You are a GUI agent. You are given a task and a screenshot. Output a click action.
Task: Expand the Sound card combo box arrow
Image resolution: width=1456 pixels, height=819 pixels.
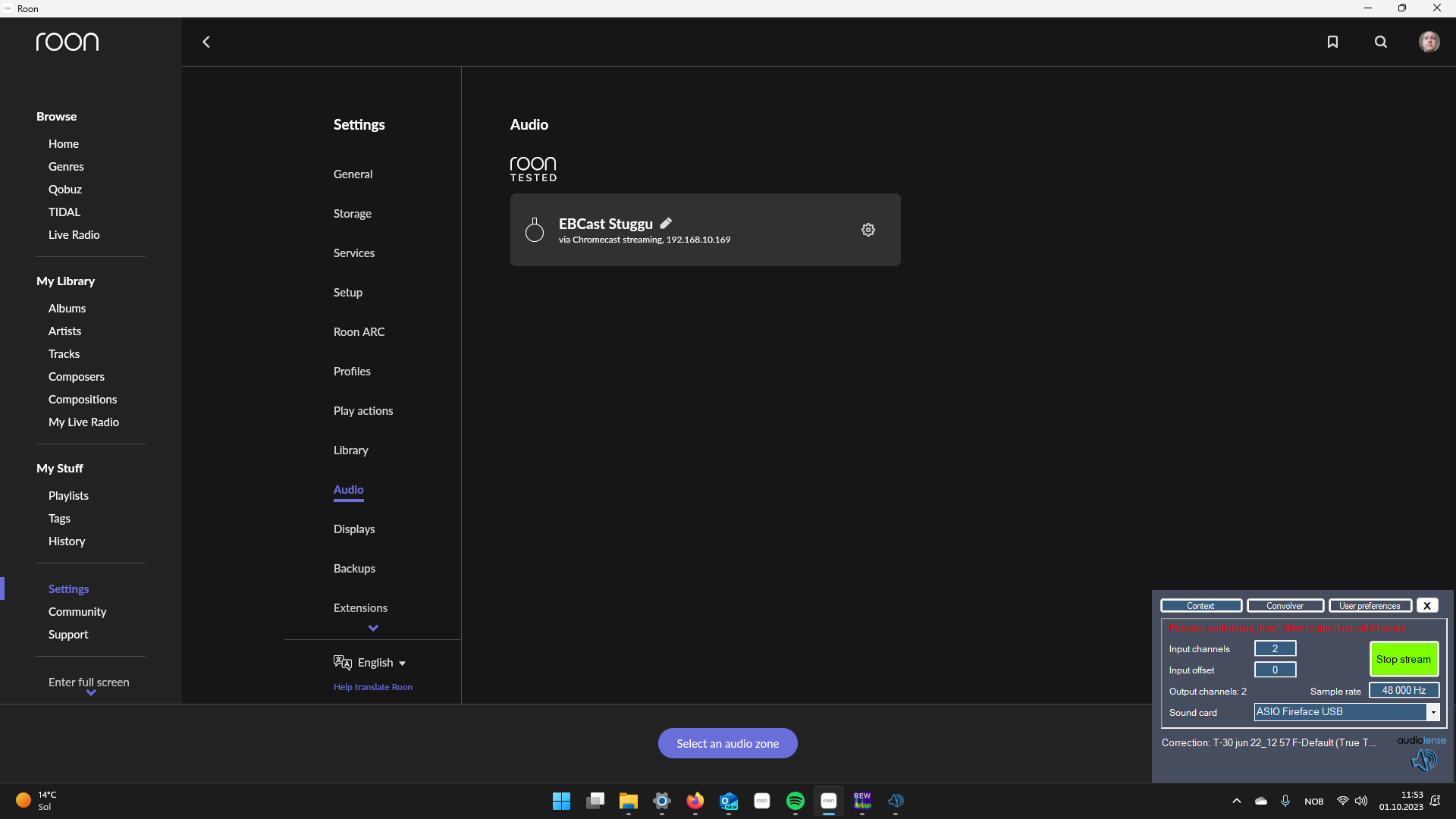click(x=1432, y=712)
